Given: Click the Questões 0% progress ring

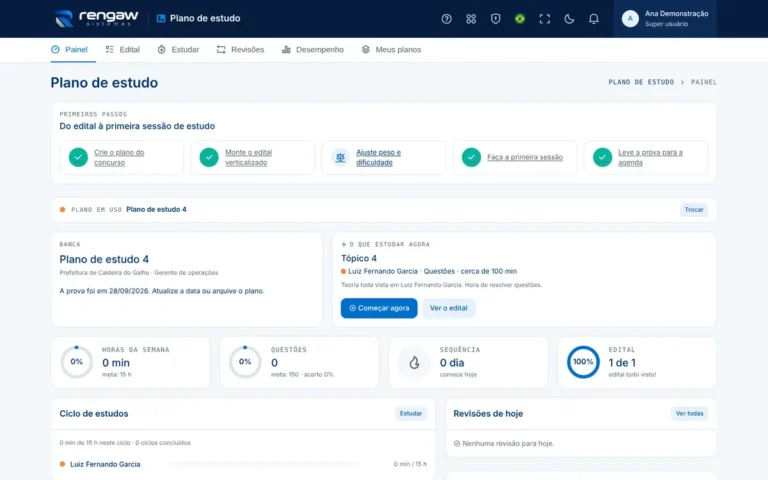Looking at the screenshot, I should click(x=245, y=362).
